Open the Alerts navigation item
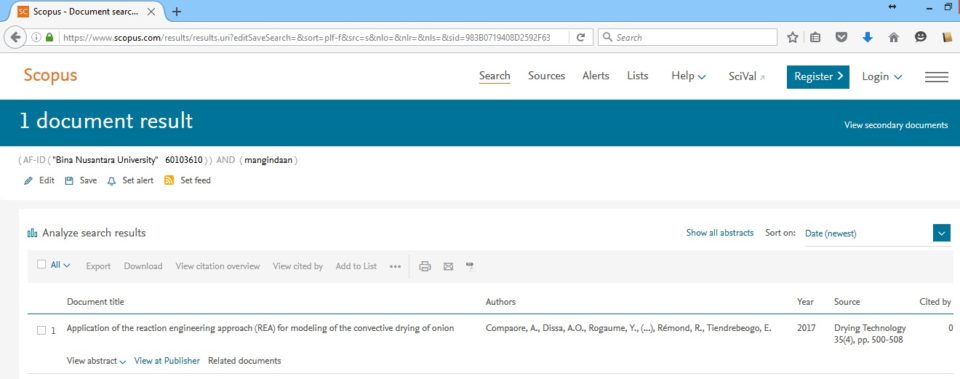Image resolution: width=960 pixels, height=379 pixels. click(x=596, y=76)
